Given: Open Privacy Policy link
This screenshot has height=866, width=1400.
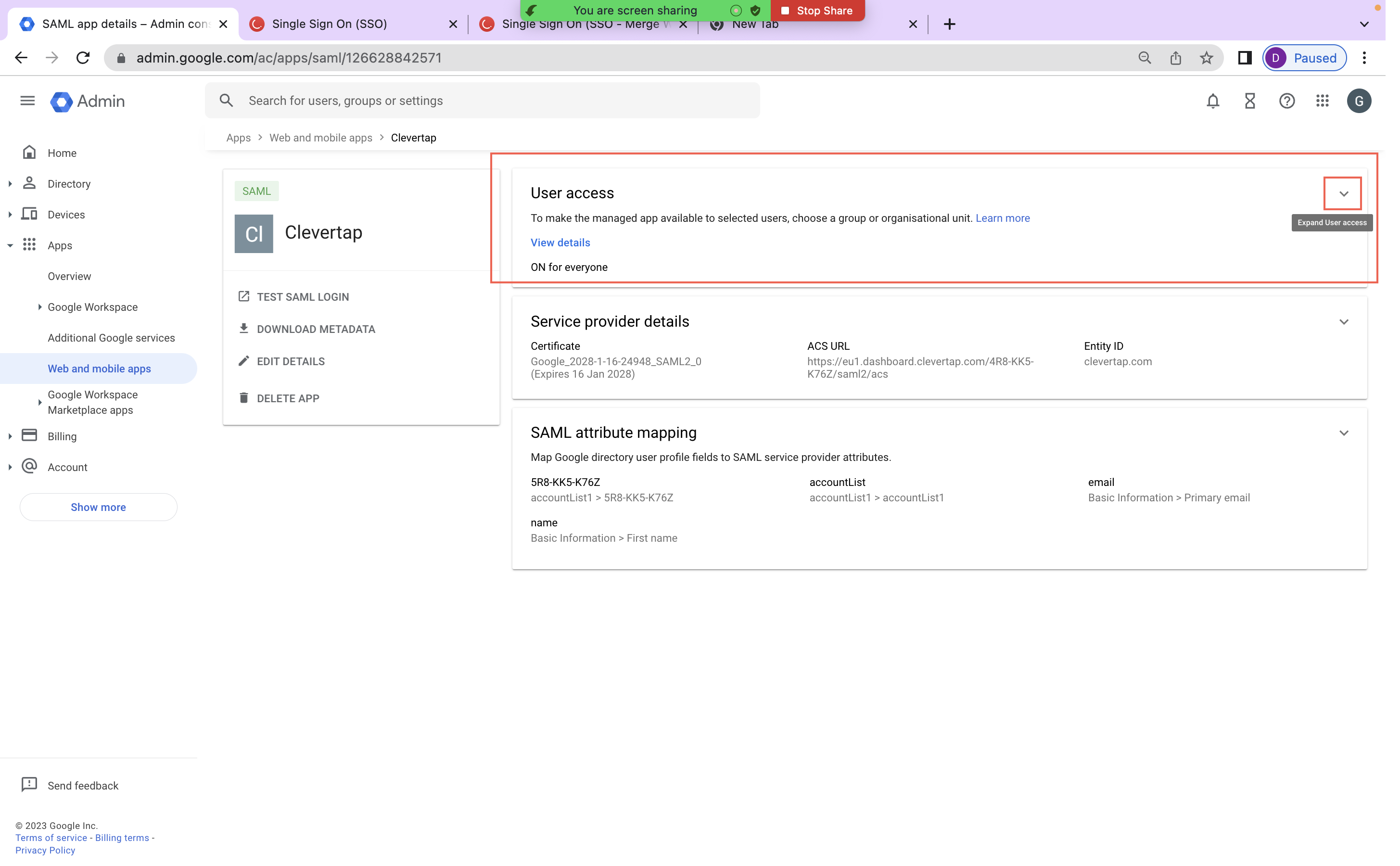Looking at the screenshot, I should click(45, 850).
